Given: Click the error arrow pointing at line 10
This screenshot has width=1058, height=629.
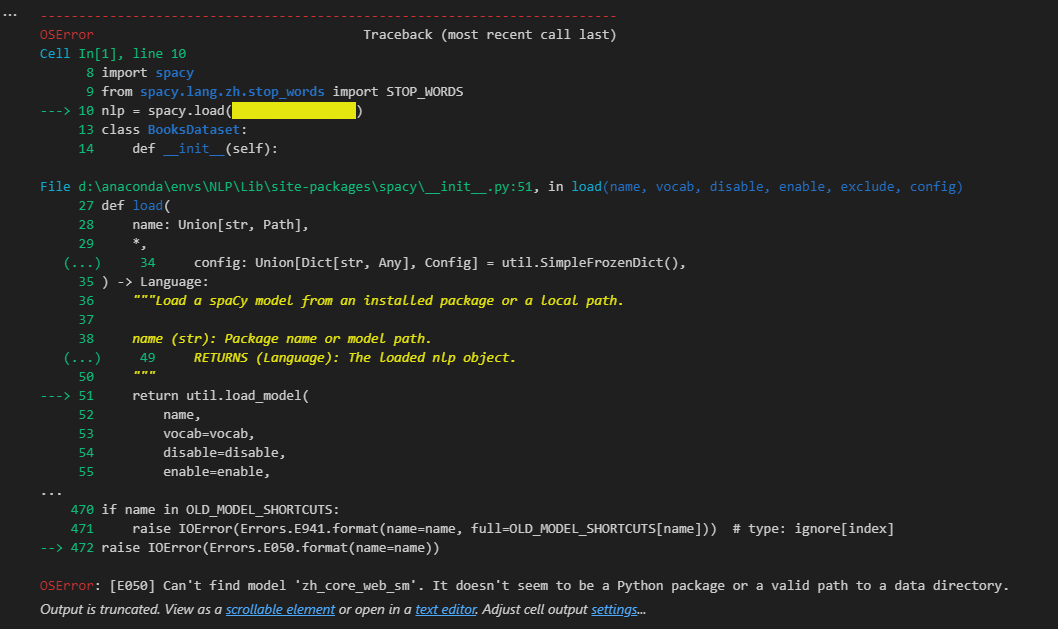Looking at the screenshot, I should pos(56,110).
